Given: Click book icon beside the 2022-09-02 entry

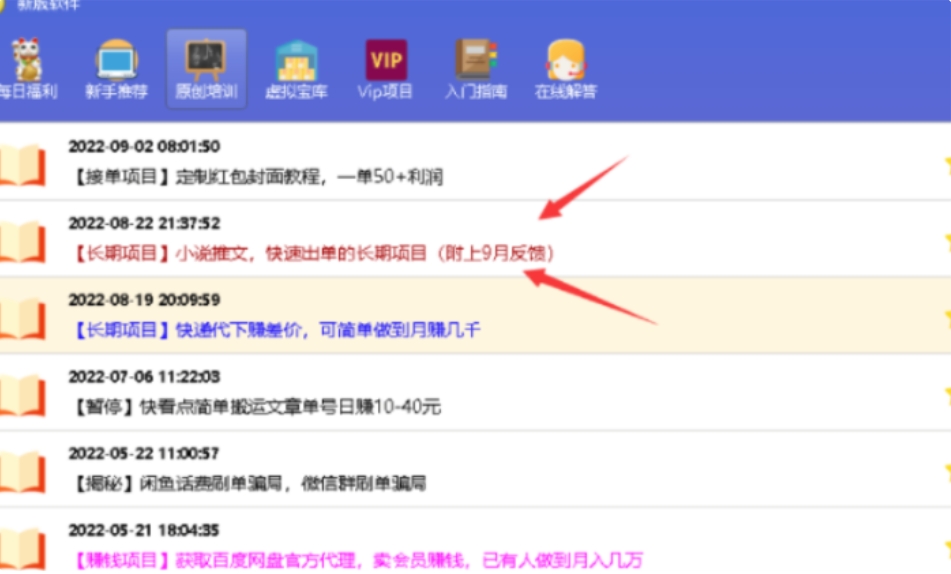Looking at the screenshot, I should tap(22, 165).
